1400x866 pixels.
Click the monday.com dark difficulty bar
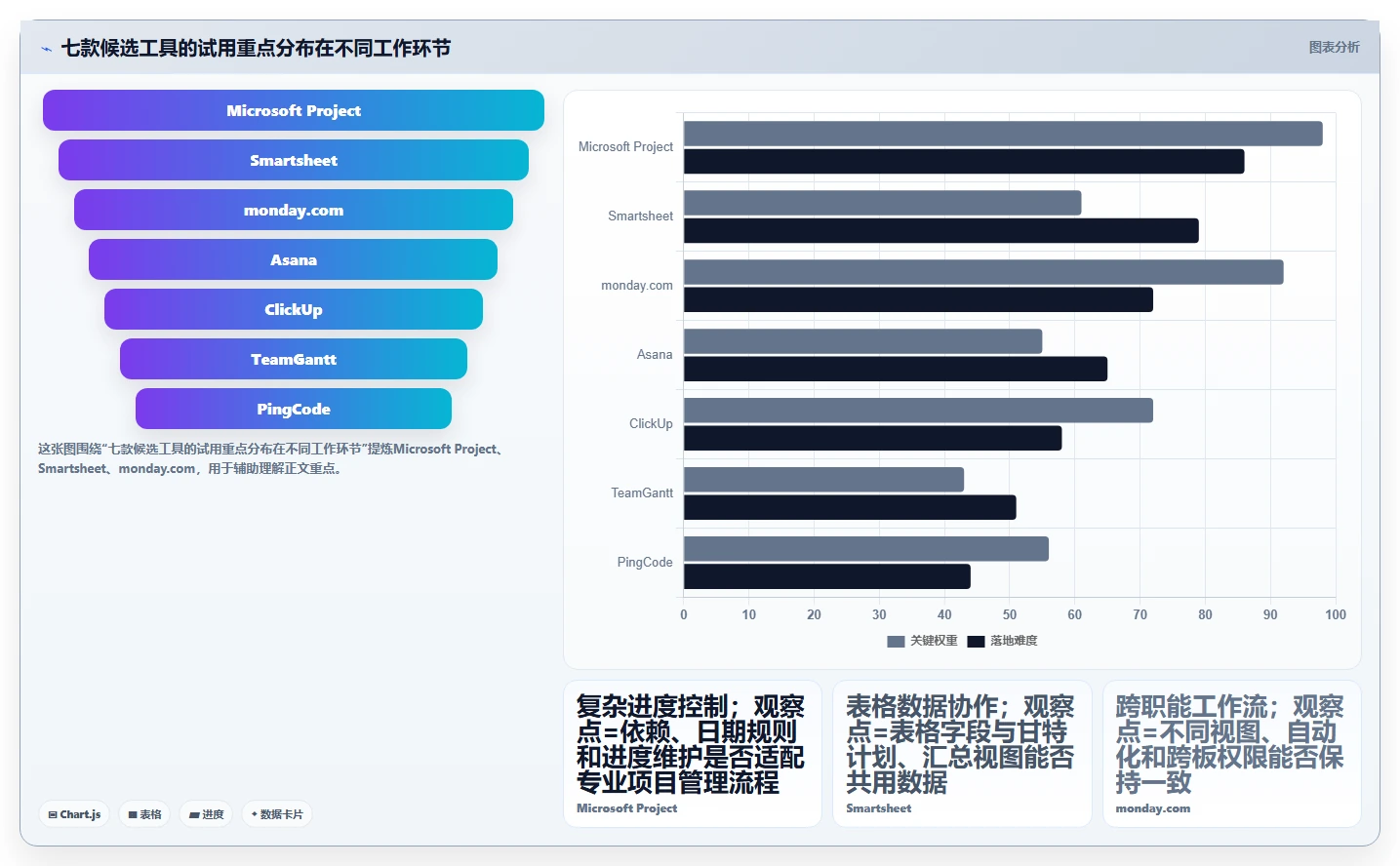pyautogui.click(x=918, y=299)
